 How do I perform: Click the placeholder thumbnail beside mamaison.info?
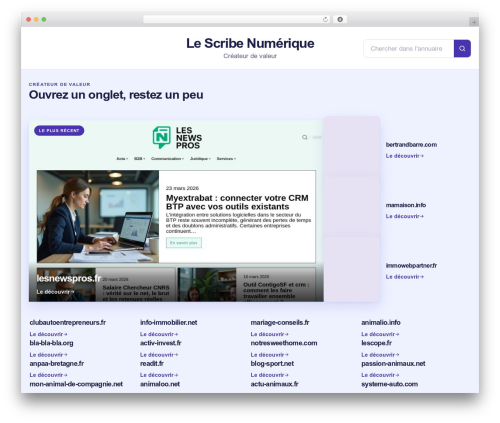352,206
